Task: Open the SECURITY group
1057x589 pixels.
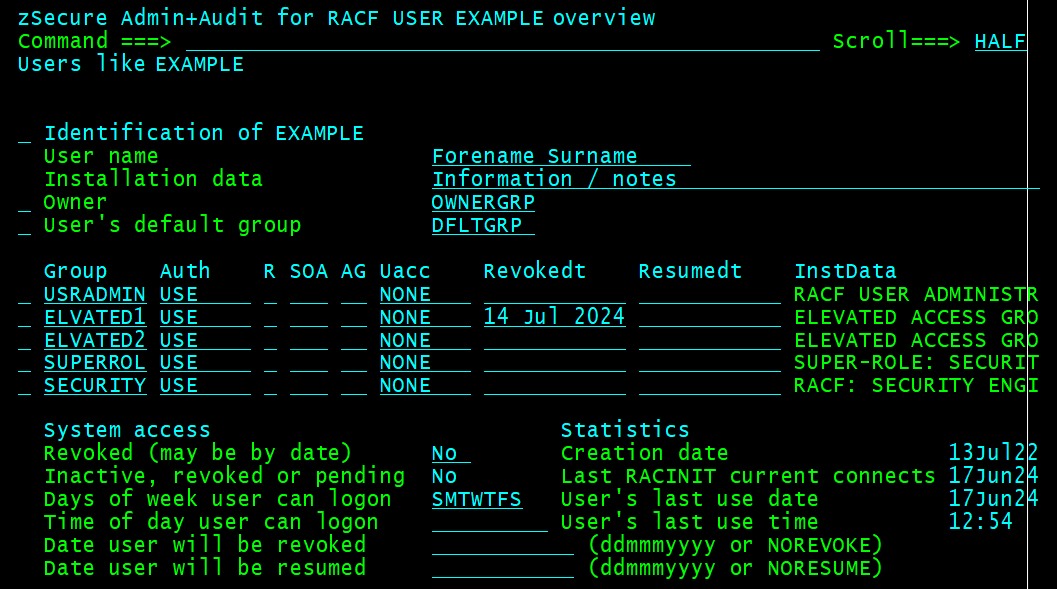Action: click(x=95, y=385)
